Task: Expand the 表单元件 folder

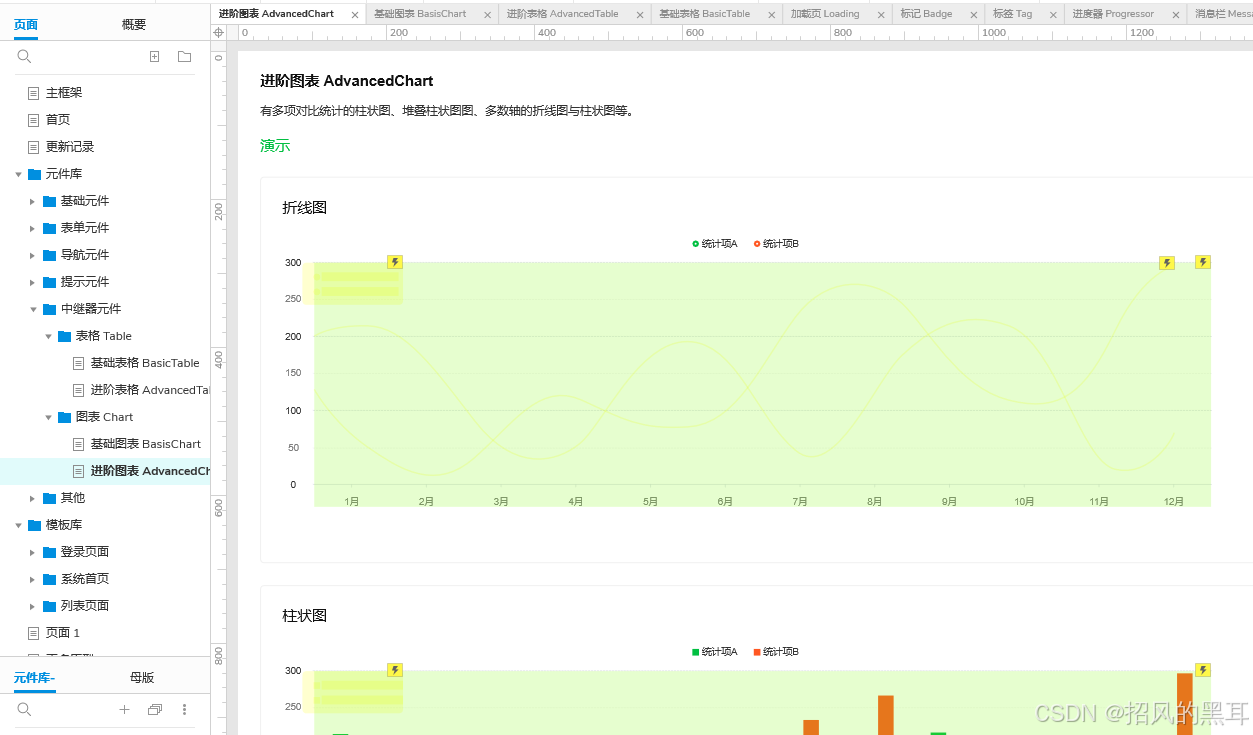Action: 33,228
